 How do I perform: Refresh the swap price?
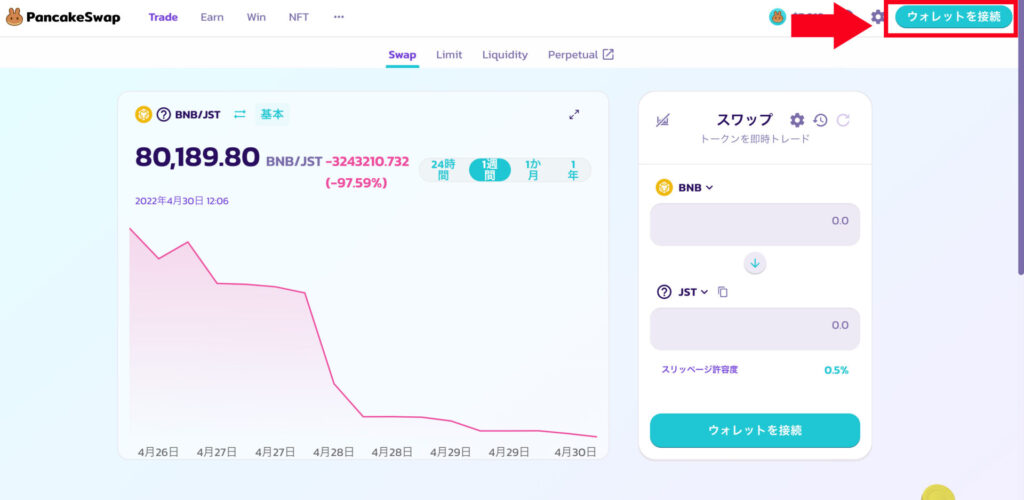843,120
